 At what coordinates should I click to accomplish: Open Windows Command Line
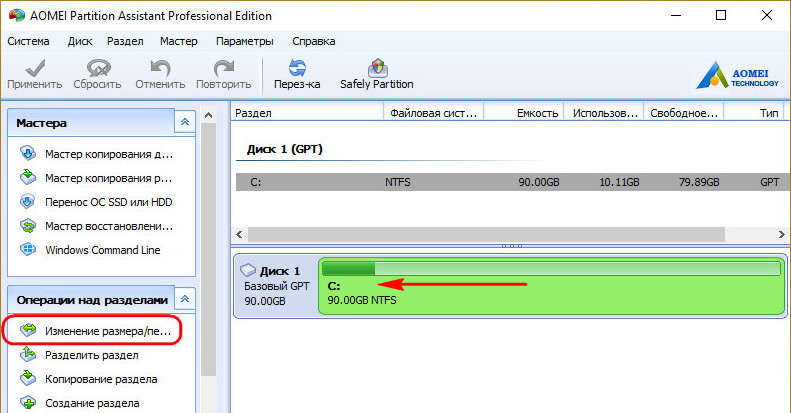[x=102, y=250]
